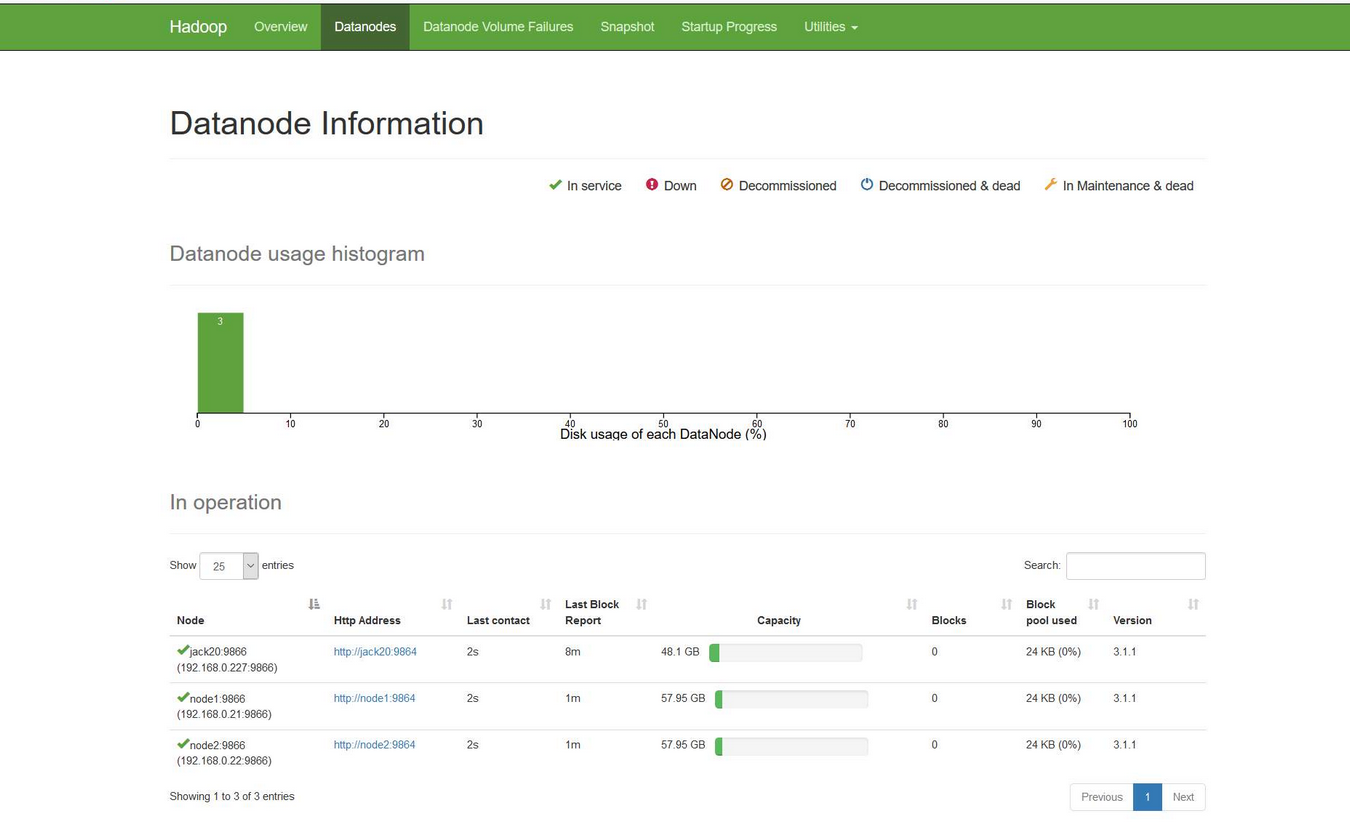Image resolution: width=1350 pixels, height=827 pixels.
Task: Click the Hadoop brand link
Action: 198,27
